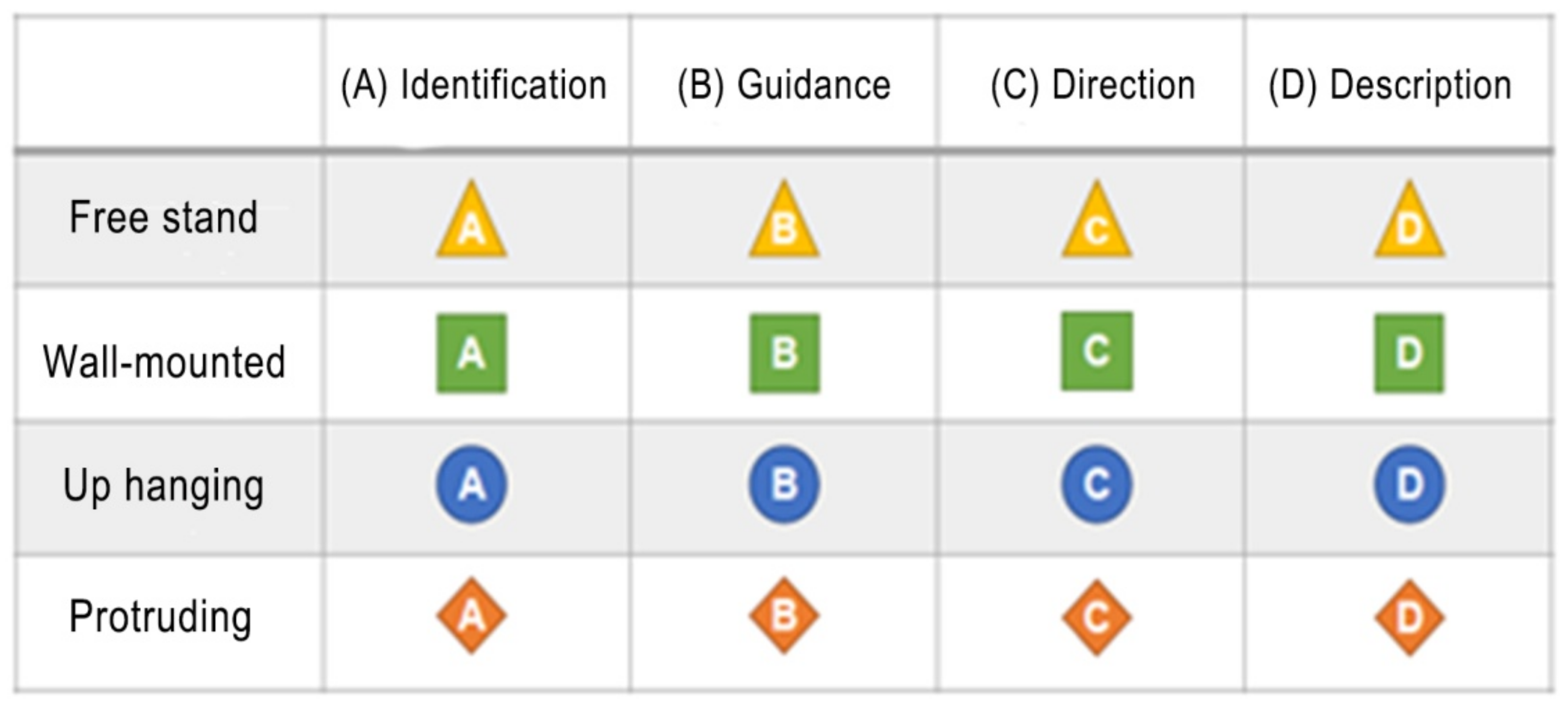The width and height of the screenshot is (1568, 706).
Task: Click the green square C icon
Action: [1097, 351]
